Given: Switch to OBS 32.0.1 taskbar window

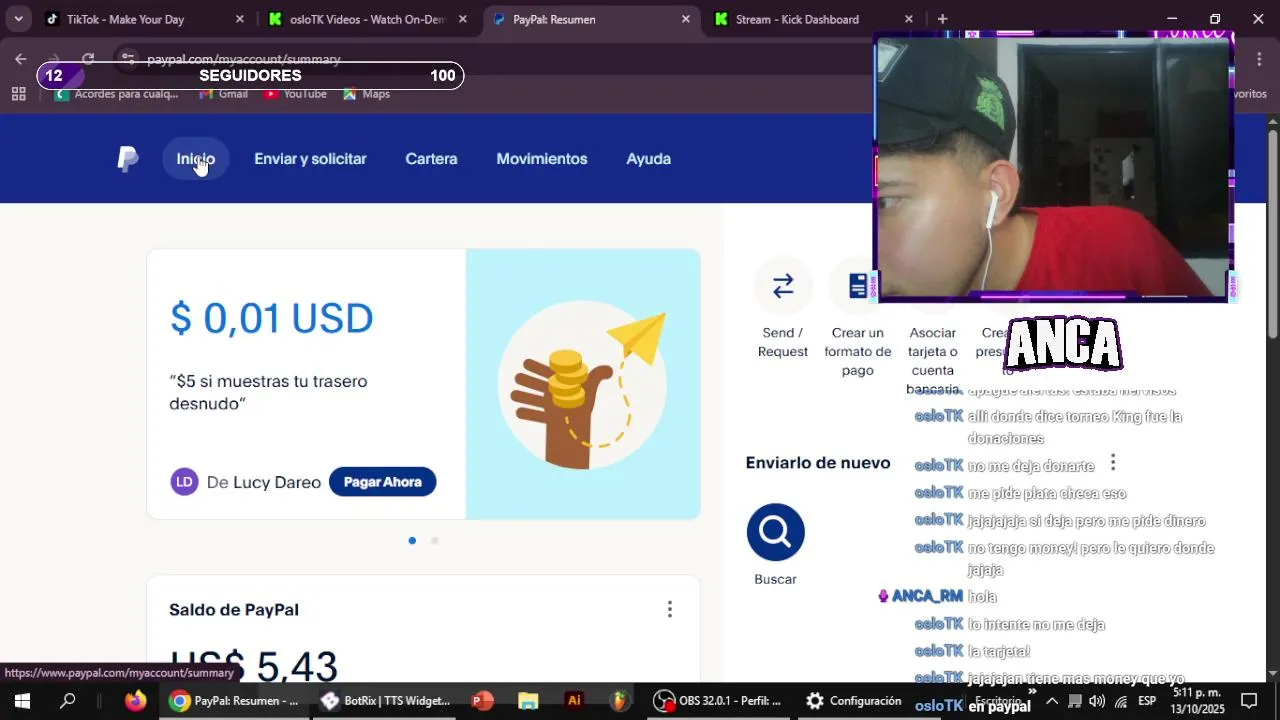Looking at the screenshot, I should click(x=717, y=701).
